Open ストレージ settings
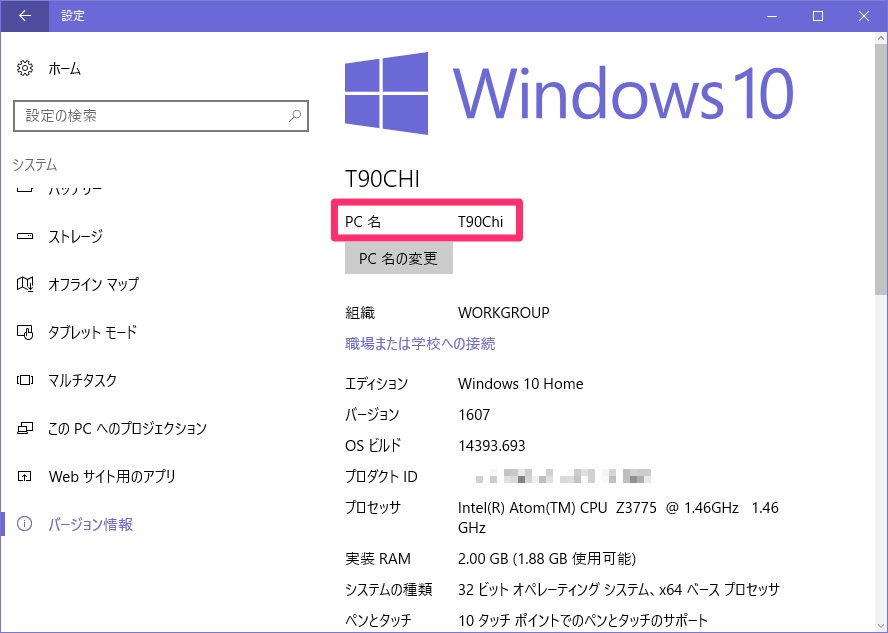 75,236
